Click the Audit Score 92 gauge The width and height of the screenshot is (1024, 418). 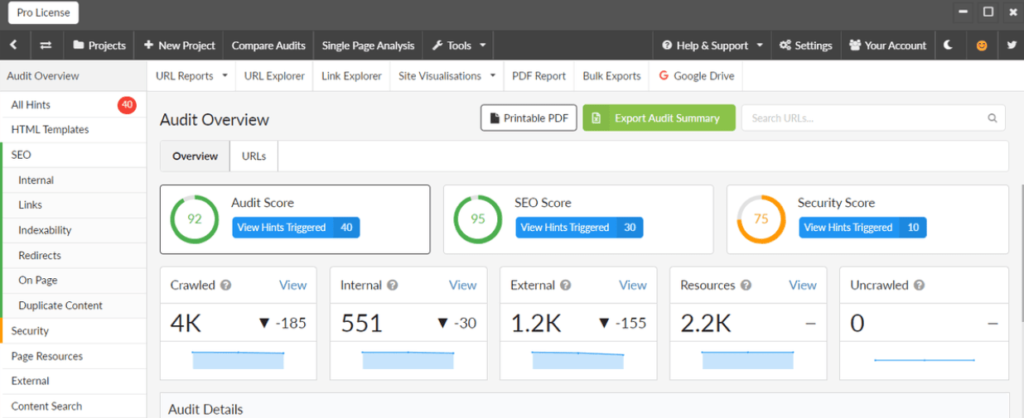(195, 219)
